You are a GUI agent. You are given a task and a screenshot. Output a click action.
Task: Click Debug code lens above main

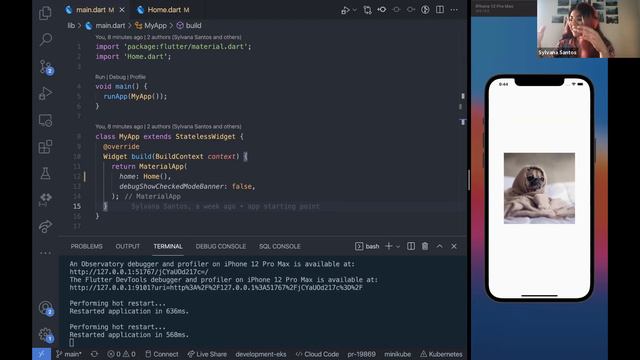pos(117,77)
